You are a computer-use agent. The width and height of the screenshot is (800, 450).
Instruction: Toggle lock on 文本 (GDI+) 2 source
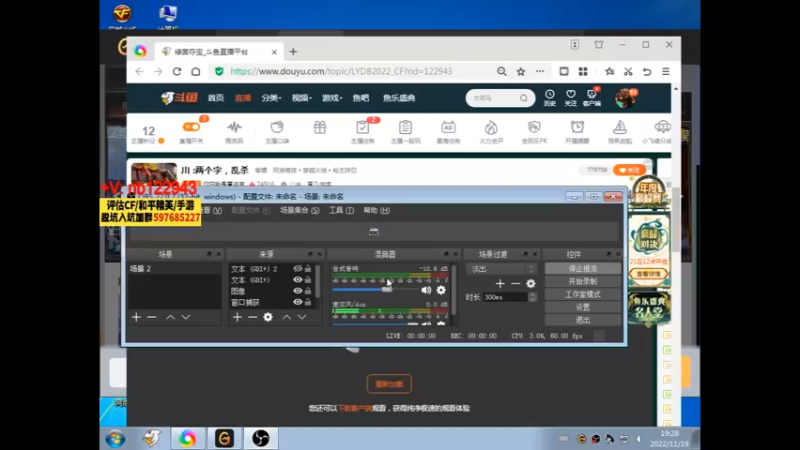(308, 268)
